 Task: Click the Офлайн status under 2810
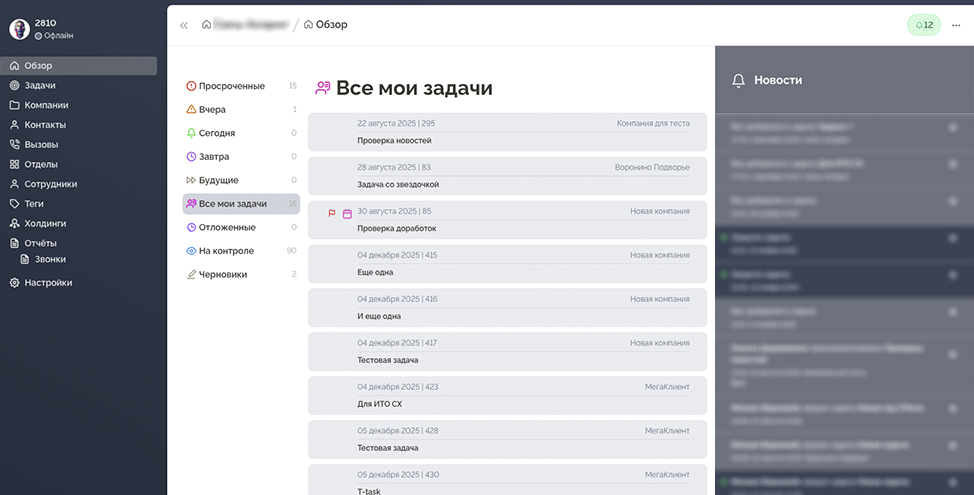point(54,36)
